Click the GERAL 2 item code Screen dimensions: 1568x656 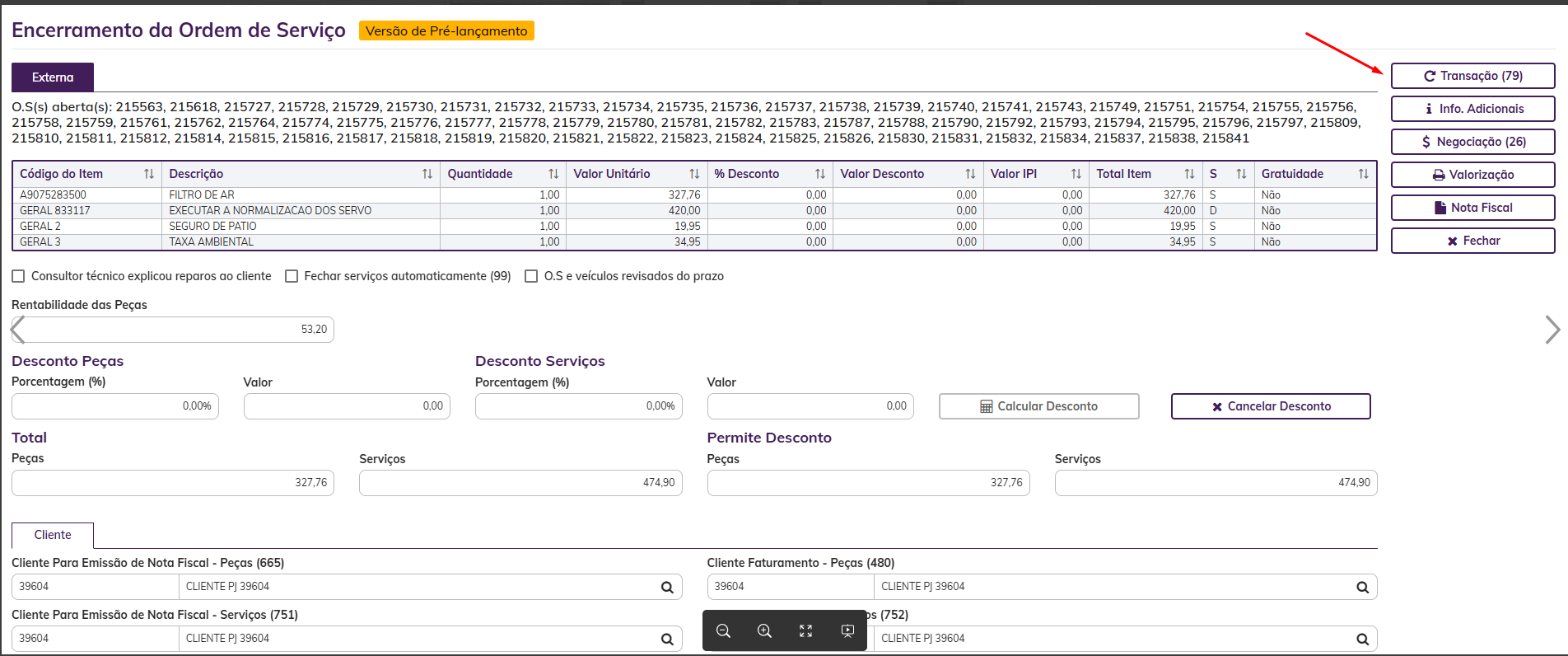[40, 227]
